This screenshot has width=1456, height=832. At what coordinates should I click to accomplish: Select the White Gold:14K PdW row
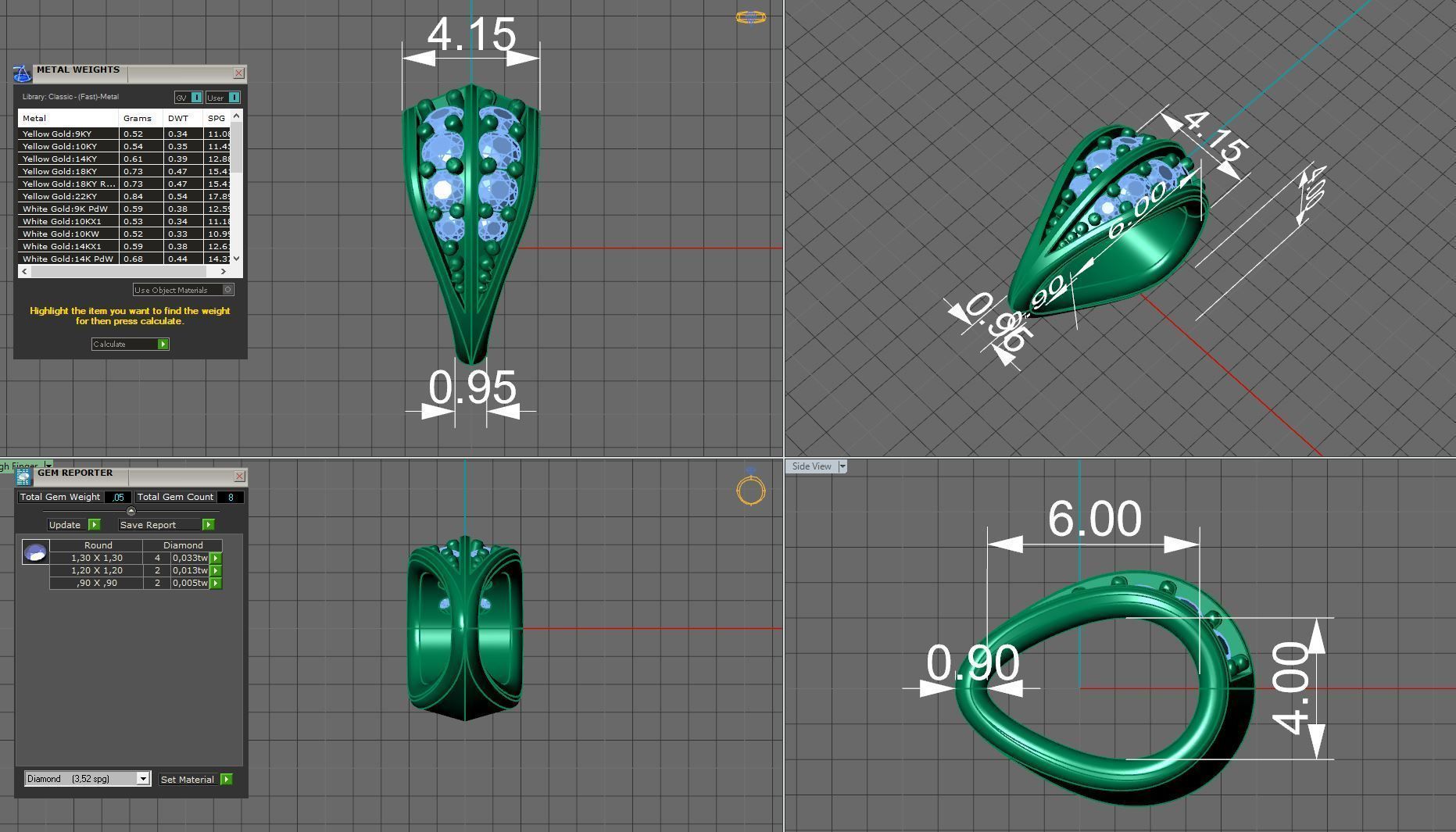tap(125, 259)
